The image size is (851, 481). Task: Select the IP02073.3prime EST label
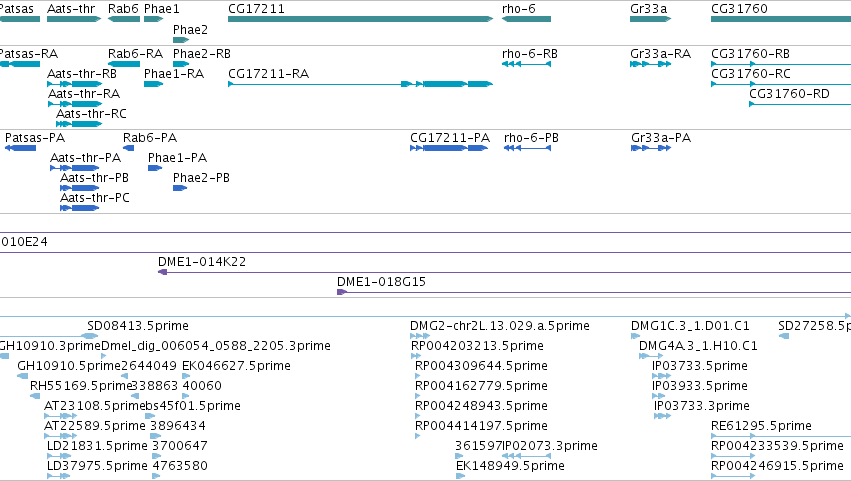tap(550, 446)
